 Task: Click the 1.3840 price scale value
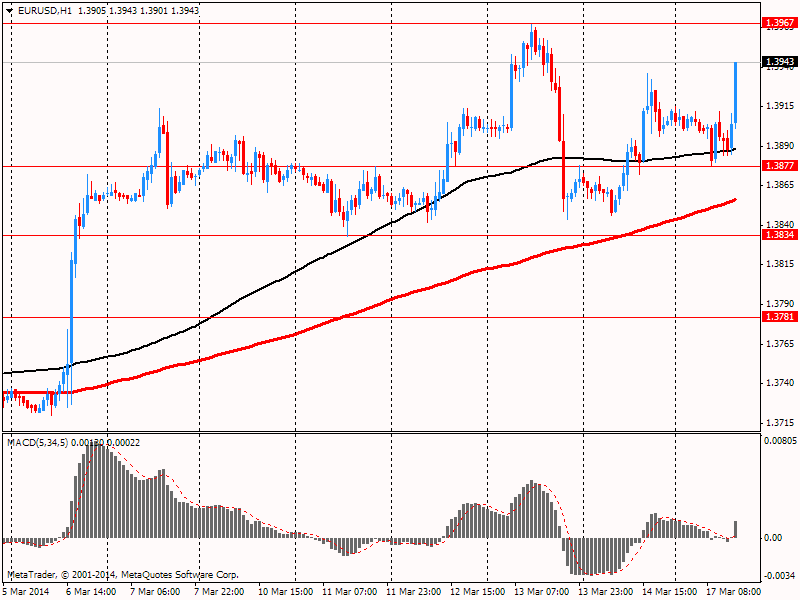point(781,224)
